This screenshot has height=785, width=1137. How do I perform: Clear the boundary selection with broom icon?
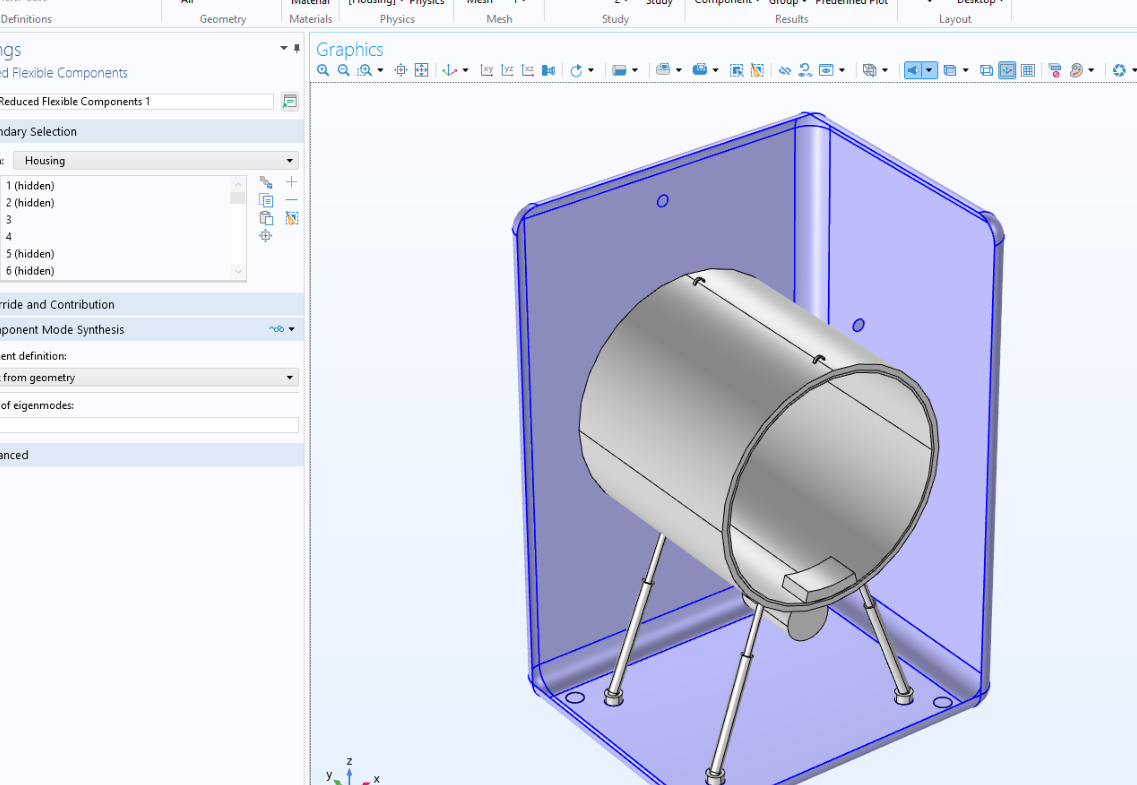292,218
